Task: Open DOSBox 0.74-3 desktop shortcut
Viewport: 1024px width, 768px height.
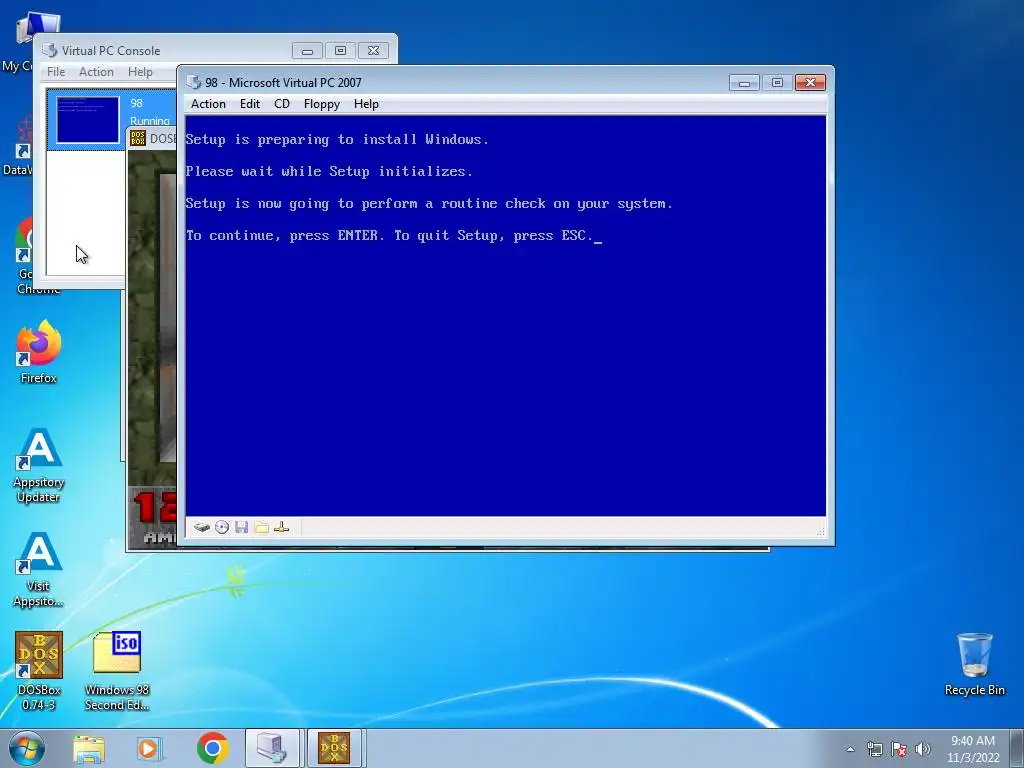Action: pos(39,671)
